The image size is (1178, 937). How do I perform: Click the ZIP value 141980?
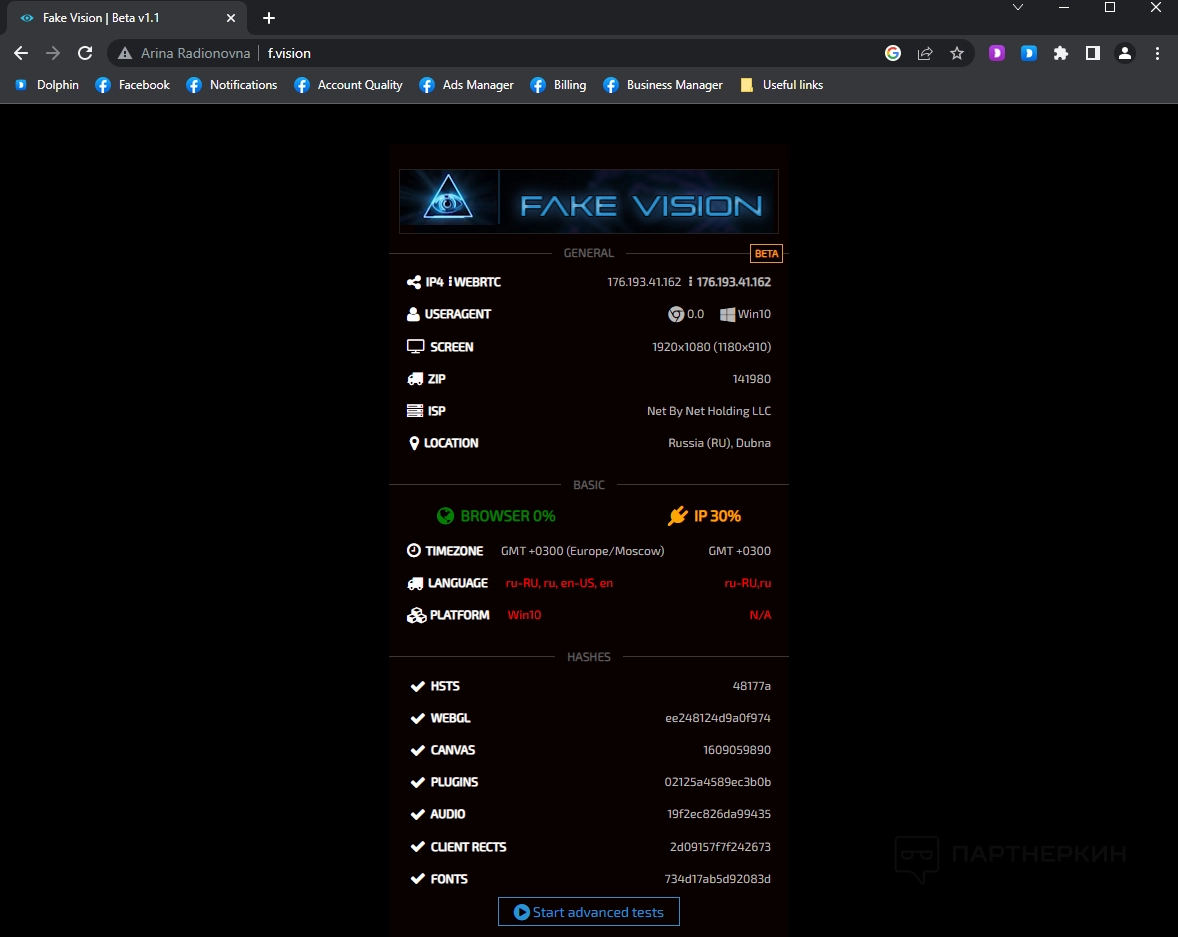(751, 379)
